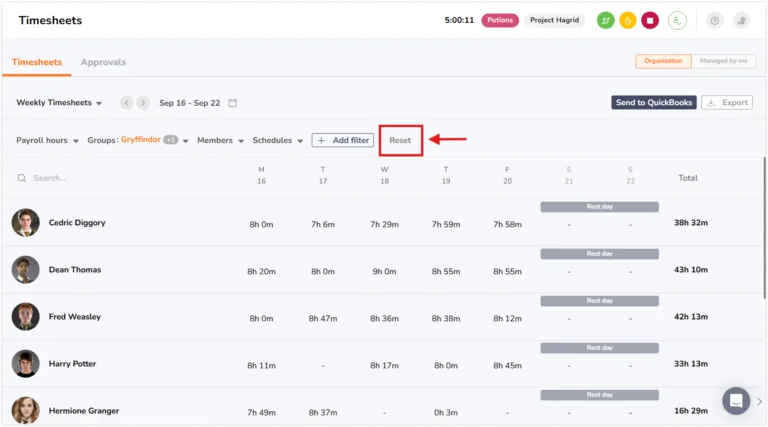Screen dimensions: 768x427
Task: Open Groups Gryffindor filter dropdown
Action: coord(138,141)
